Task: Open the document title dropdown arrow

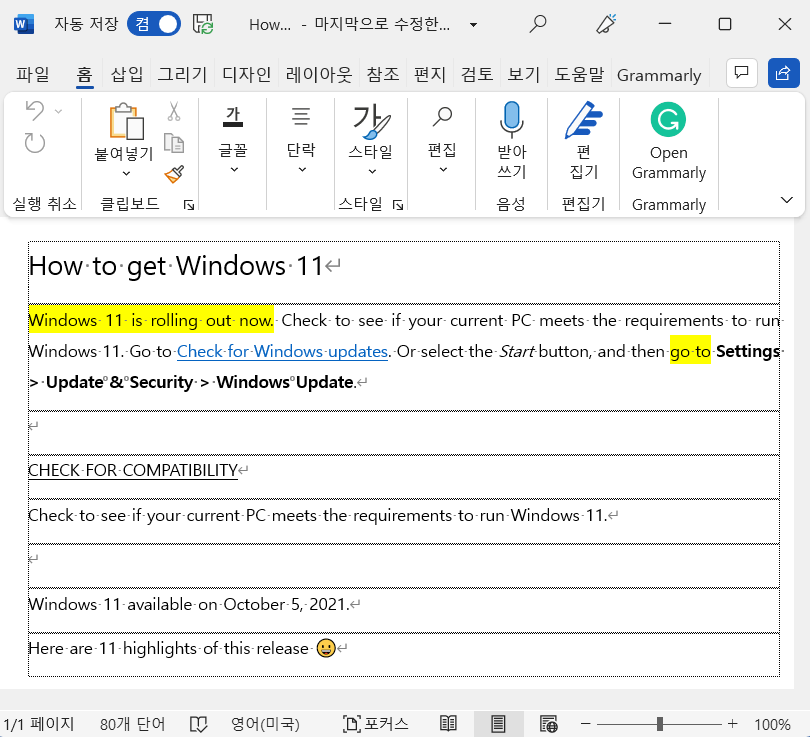Action: 473,24
